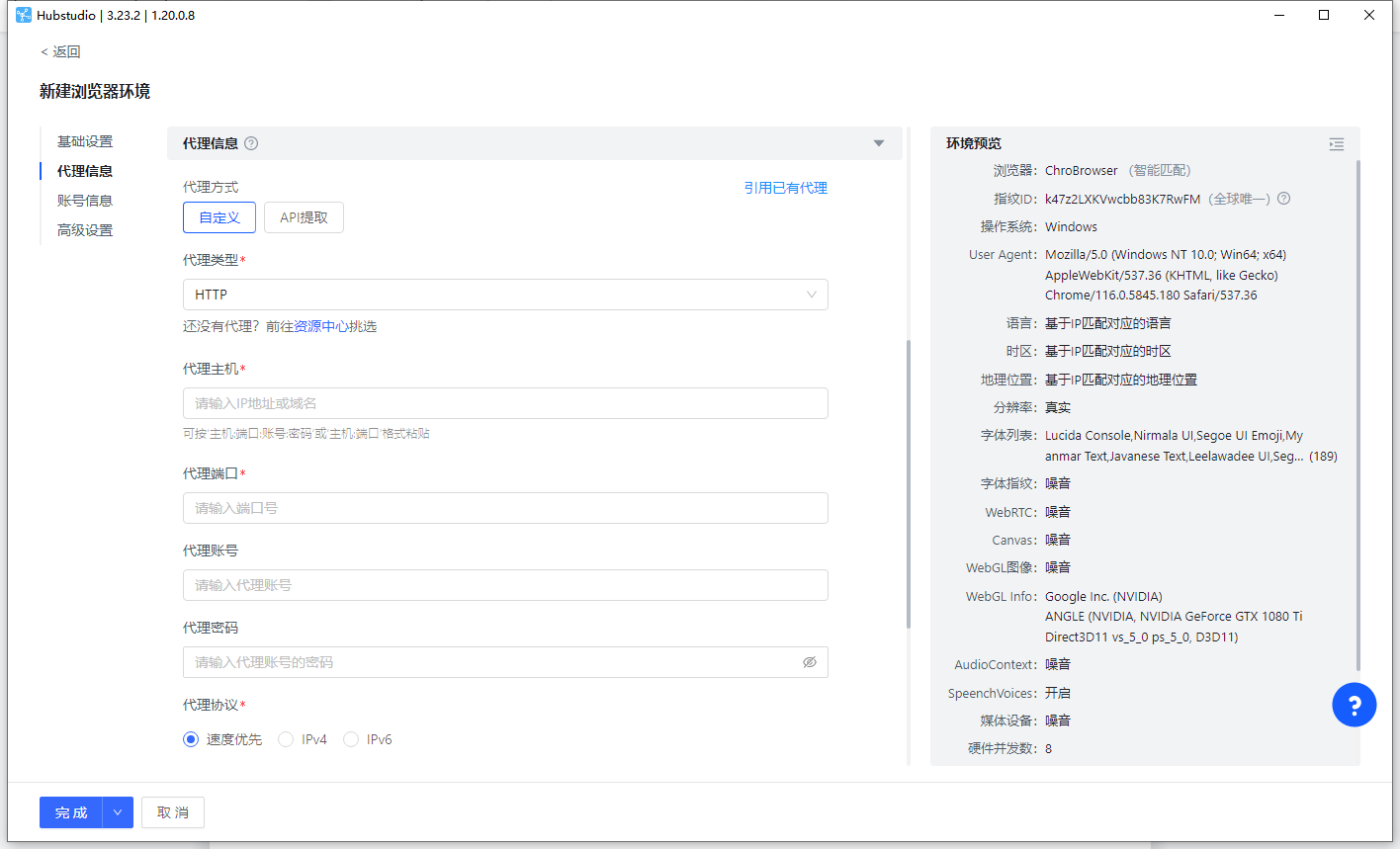Viewport: 1400px width, 849px height.
Task: Go to 账号信息 section
Action: click(85, 201)
